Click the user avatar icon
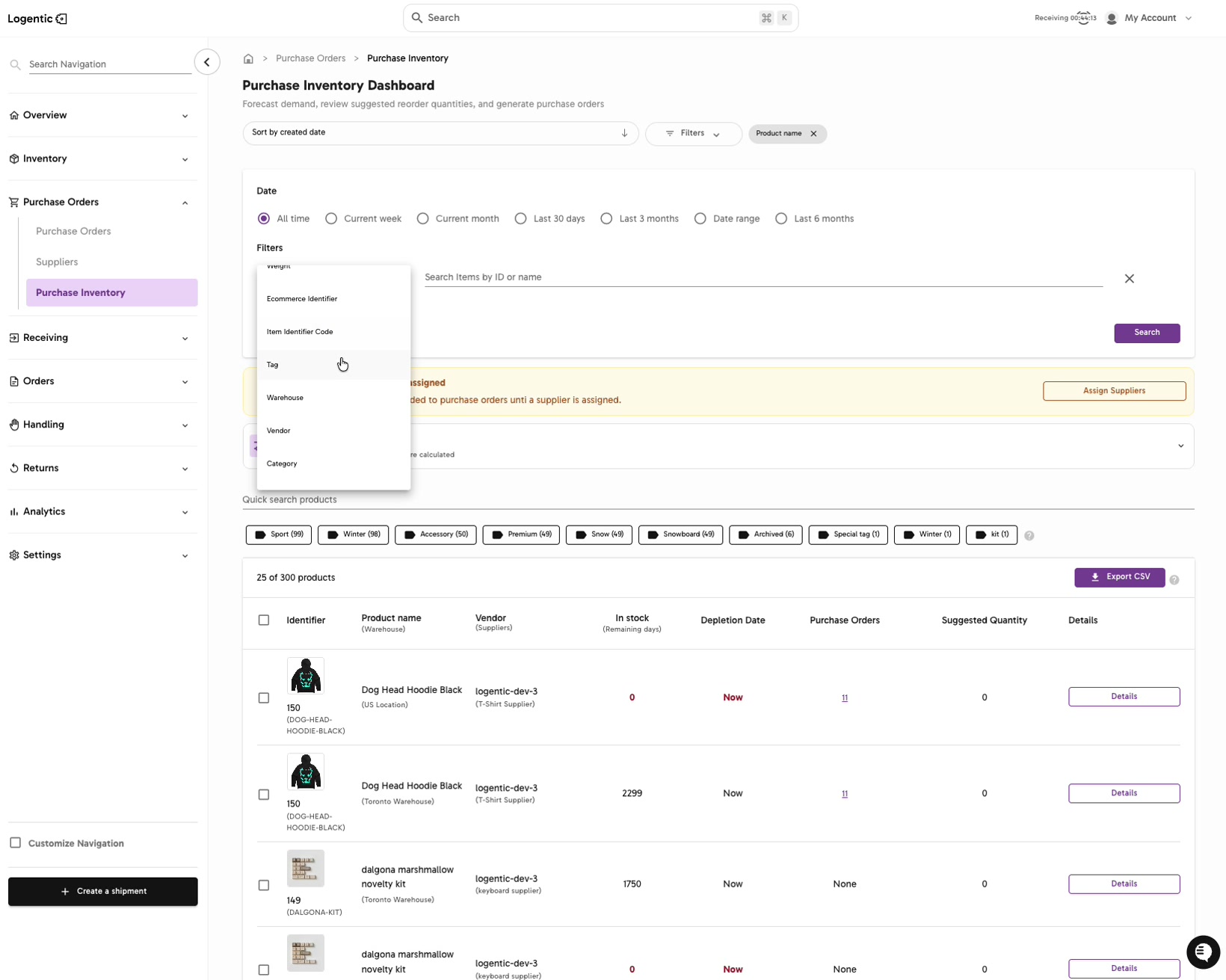 coord(1112,18)
